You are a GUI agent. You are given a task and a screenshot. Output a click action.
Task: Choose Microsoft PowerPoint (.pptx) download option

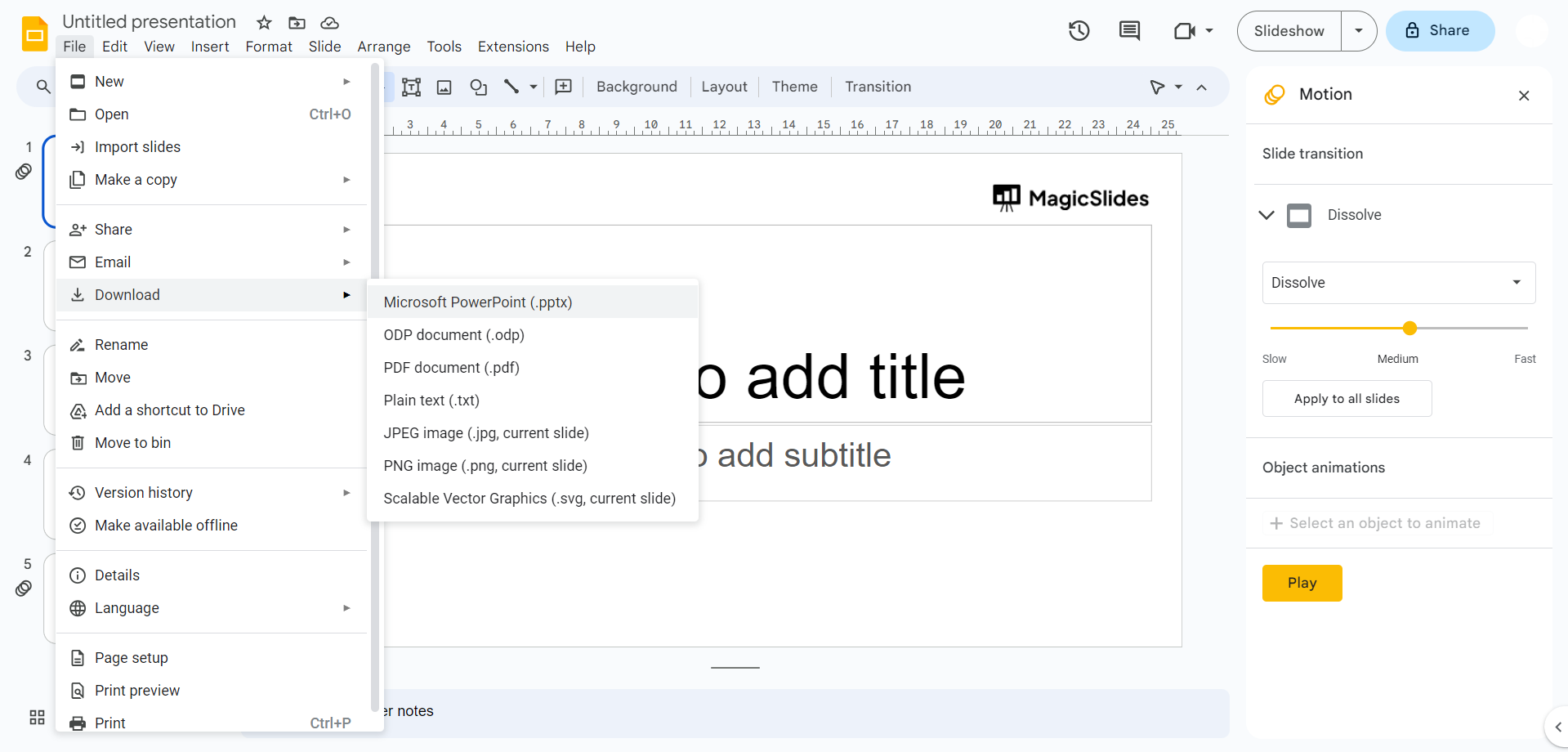tap(478, 302)
